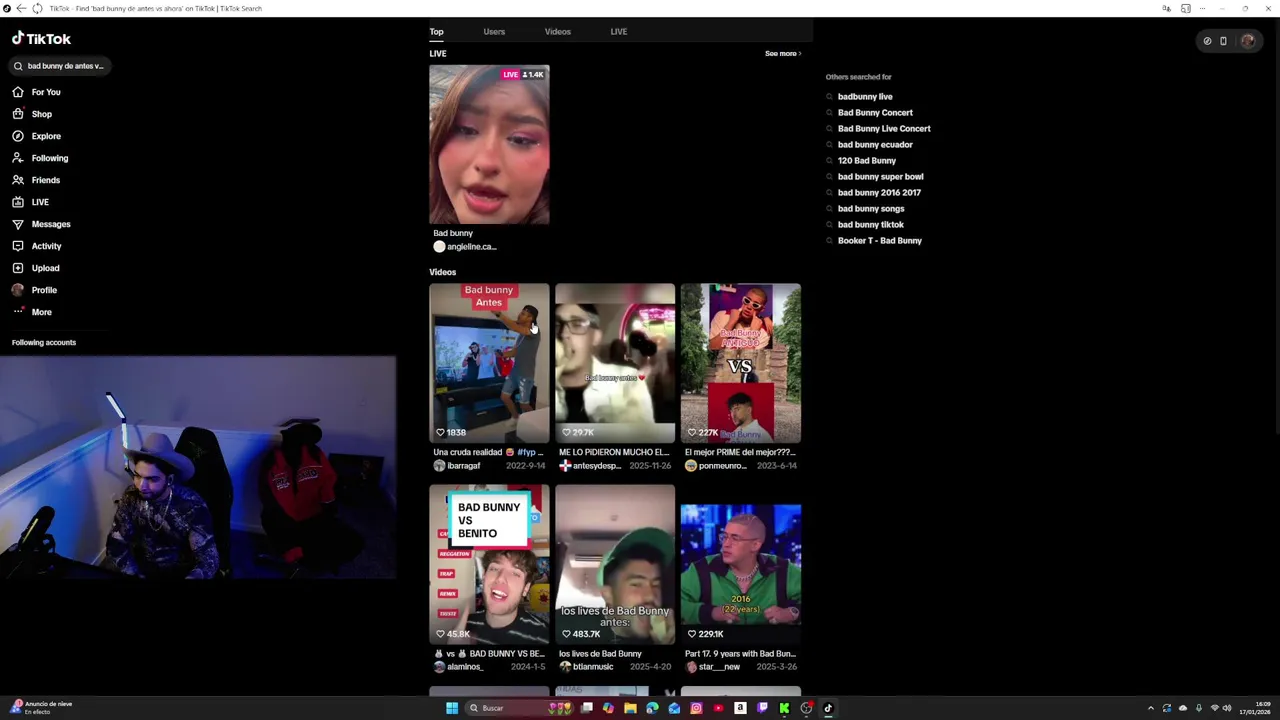1280x720 pixels.
Task: Select the Top tab
Action: click(x=436, y=32)
